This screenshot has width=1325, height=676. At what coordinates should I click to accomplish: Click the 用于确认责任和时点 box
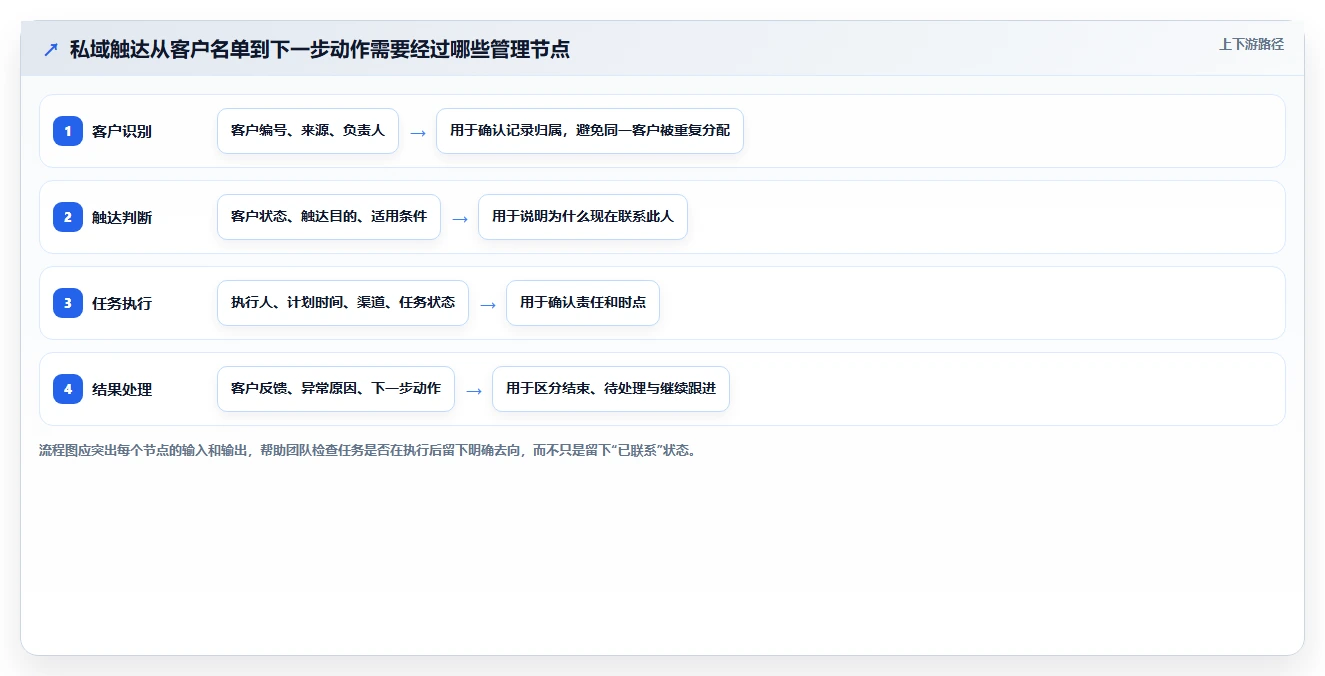[583, 303]
